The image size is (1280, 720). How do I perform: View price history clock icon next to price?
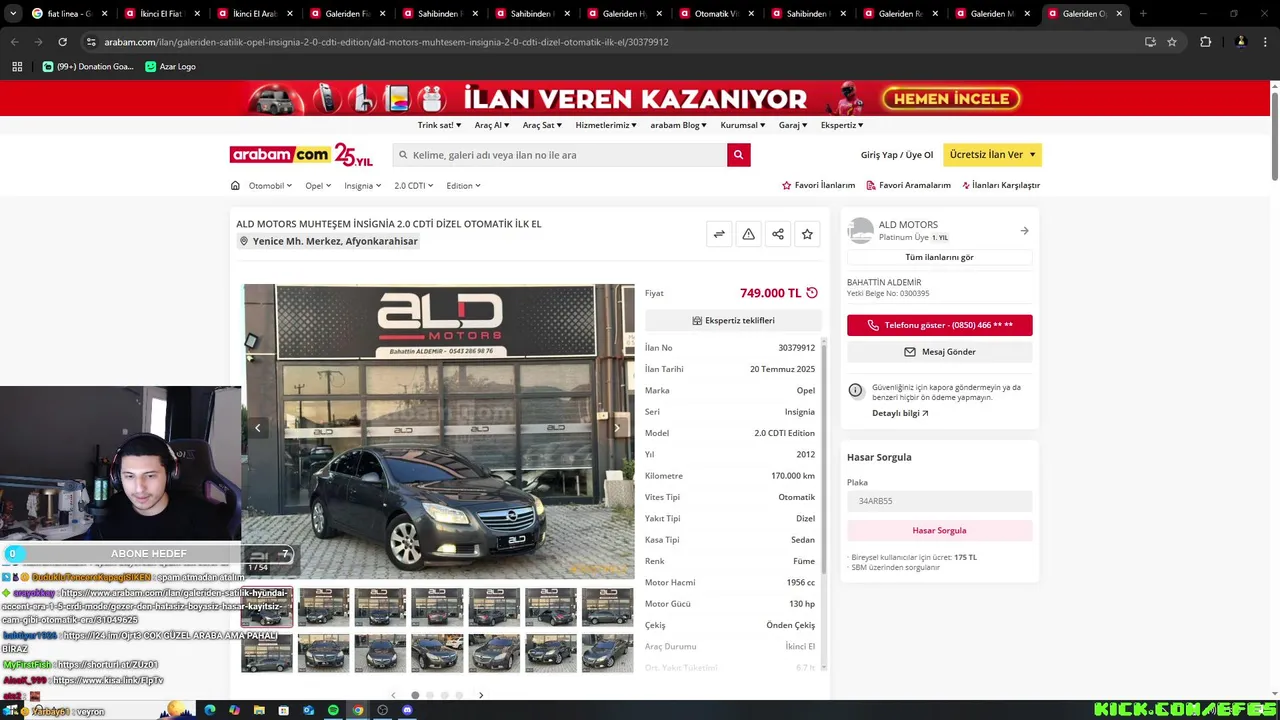(x=812, y=293)
